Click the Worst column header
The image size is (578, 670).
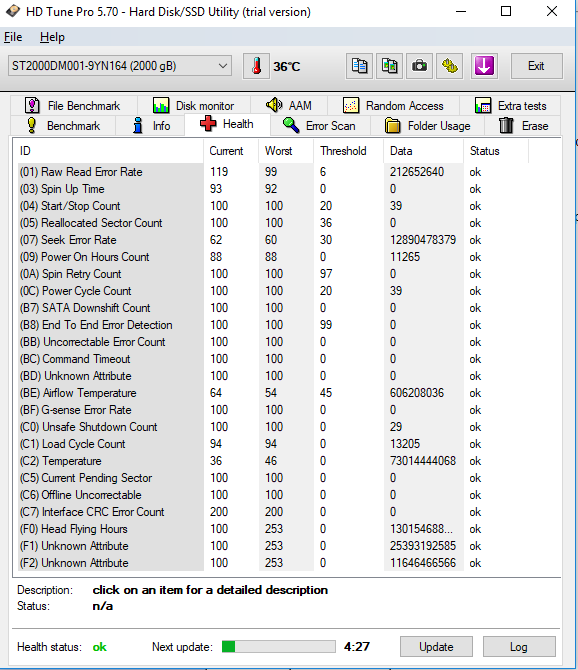tap(286, 151)
